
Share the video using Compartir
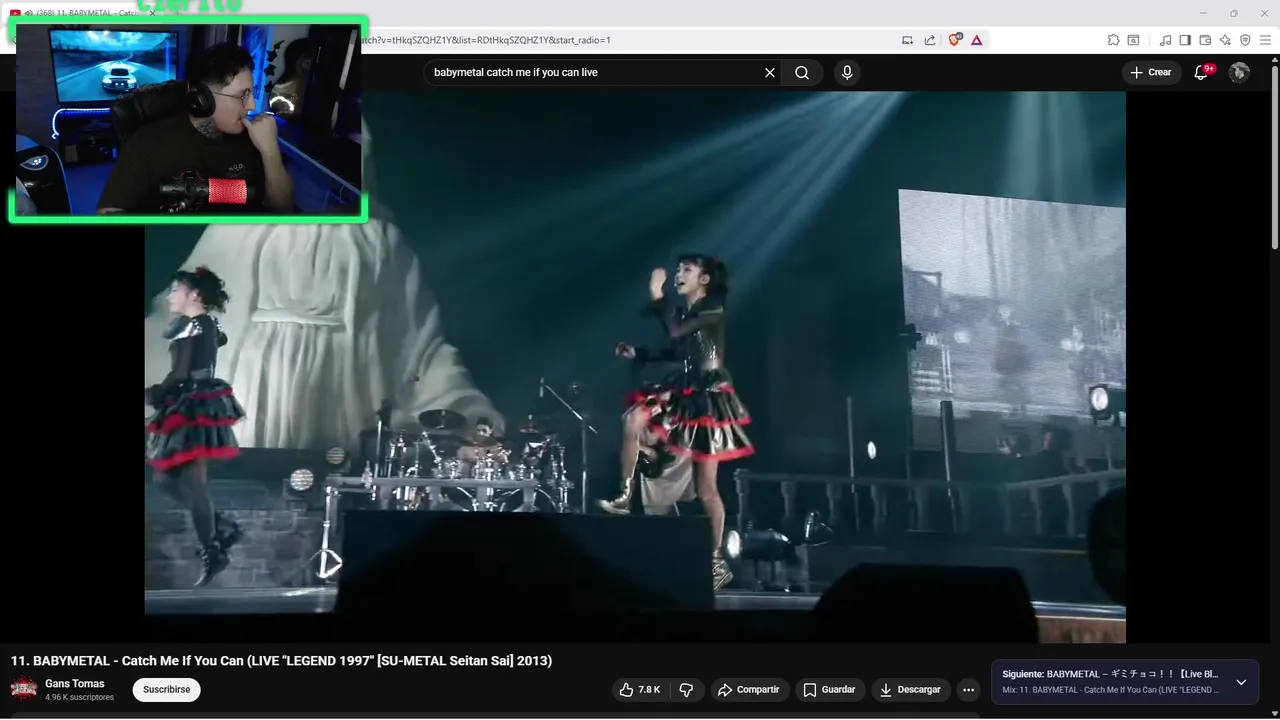click(749, 690)
